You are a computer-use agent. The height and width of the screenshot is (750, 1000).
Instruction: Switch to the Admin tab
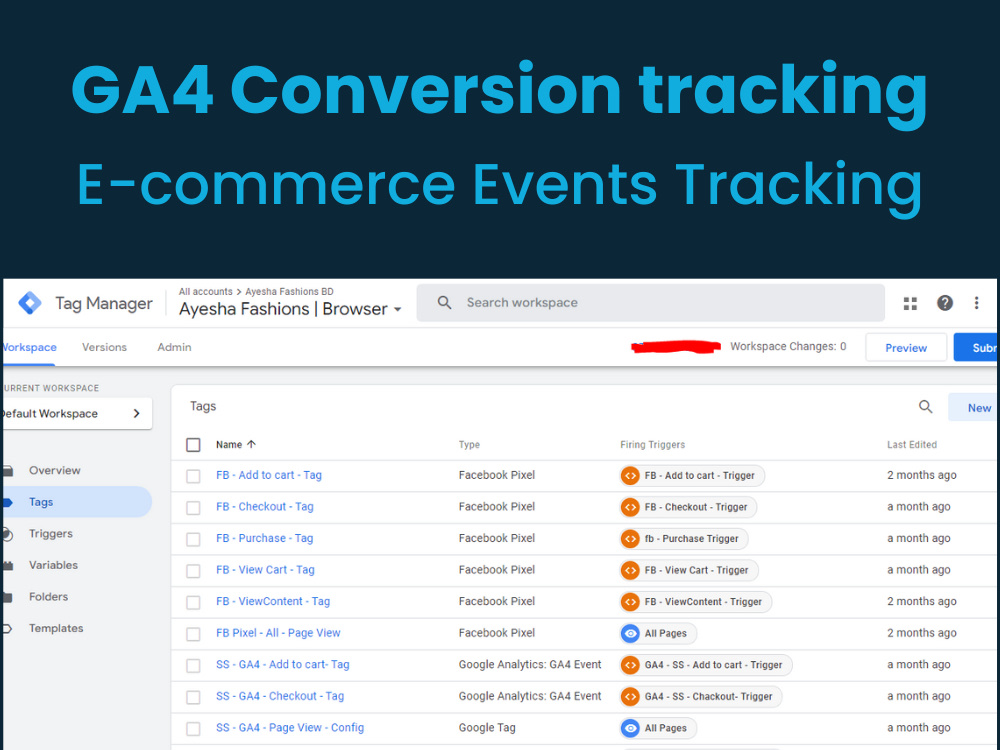point(174,347)
